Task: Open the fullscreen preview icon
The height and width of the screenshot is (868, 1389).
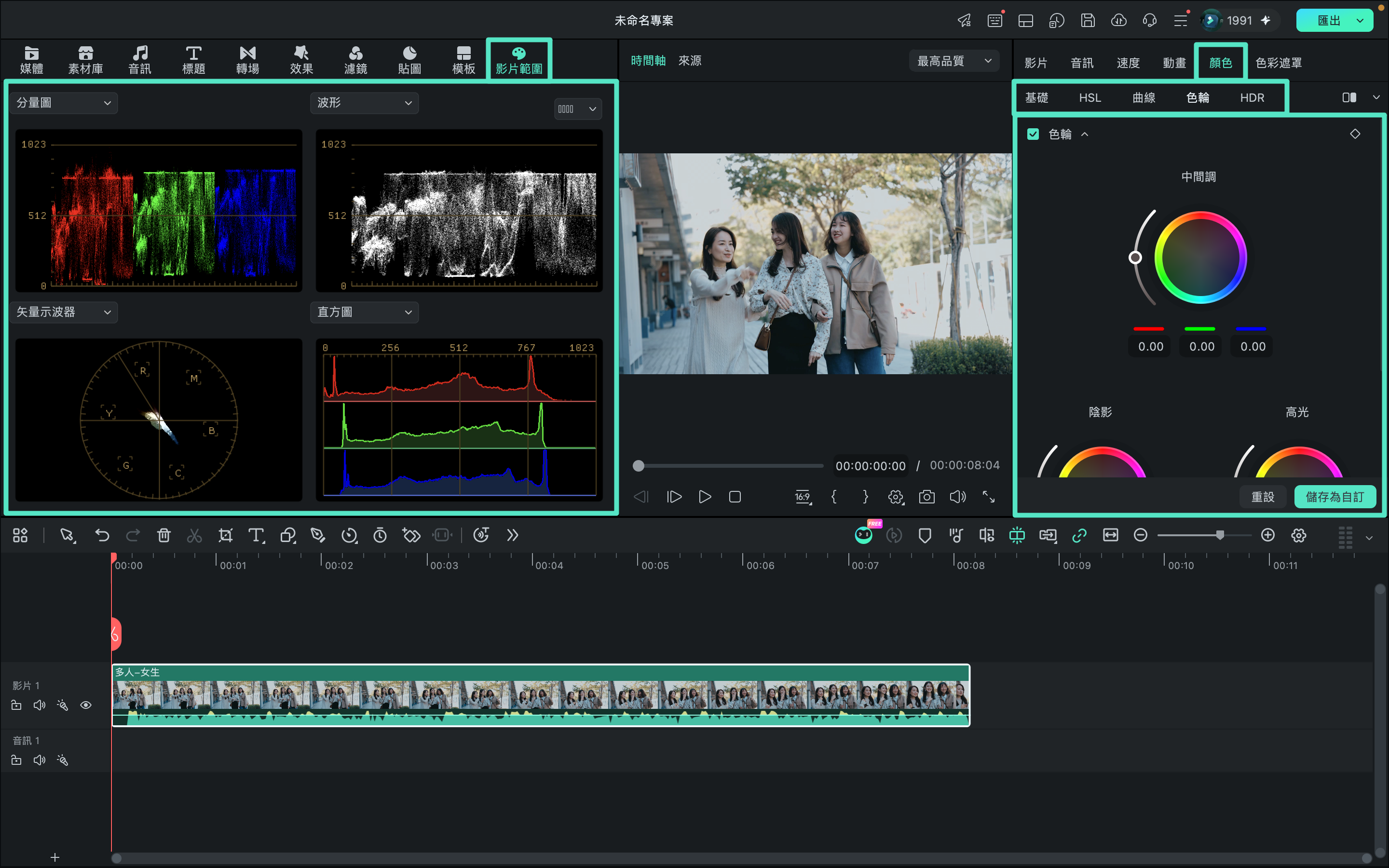Action: click(988, 497)
